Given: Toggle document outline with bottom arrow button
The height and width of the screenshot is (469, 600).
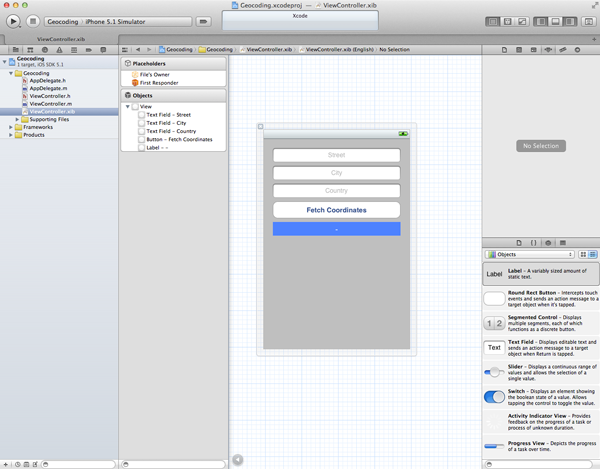Looking at the screenshot, I should click(238, 459).
